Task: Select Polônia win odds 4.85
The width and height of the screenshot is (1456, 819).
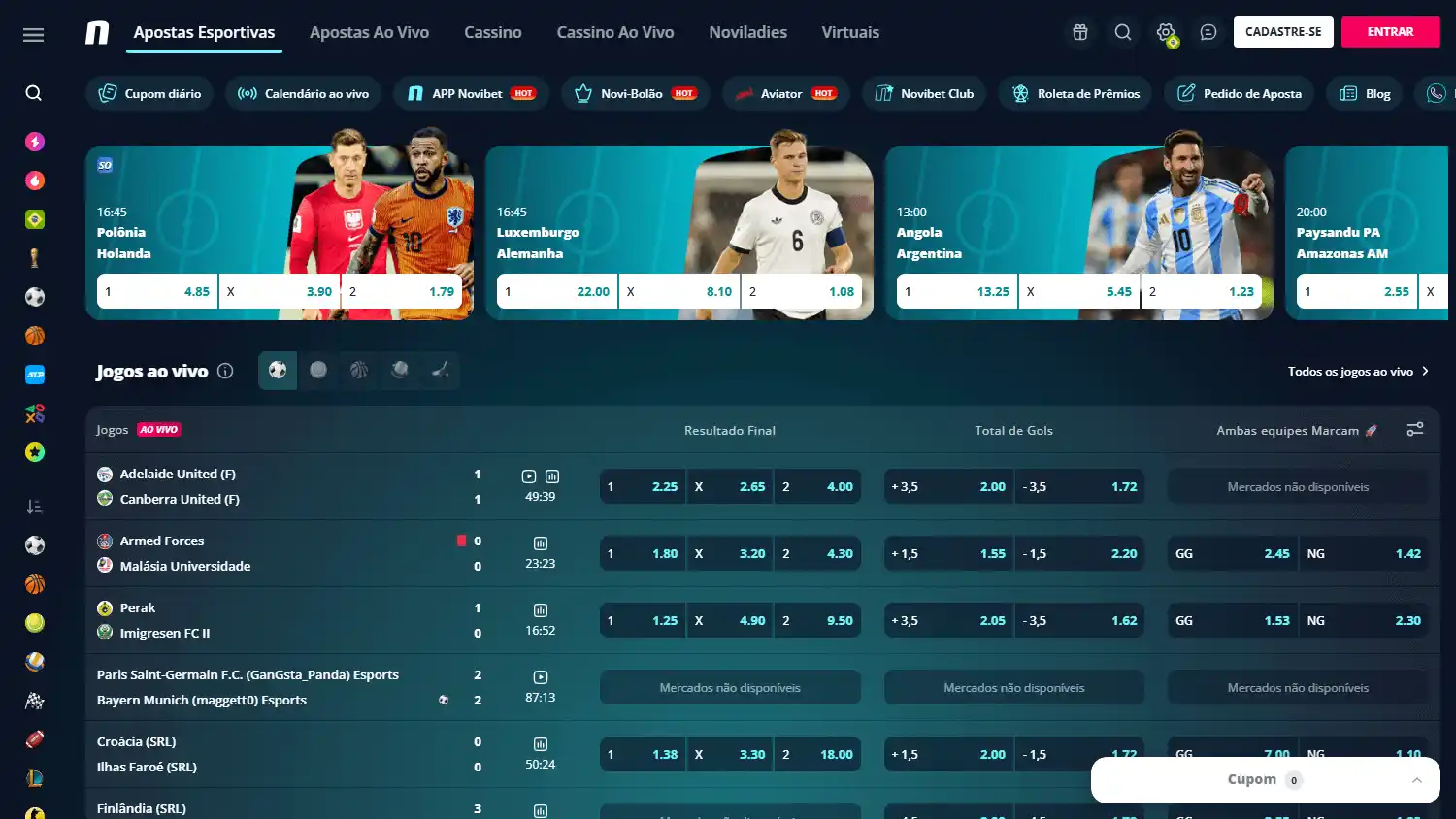Action: (x=157, y=291)
